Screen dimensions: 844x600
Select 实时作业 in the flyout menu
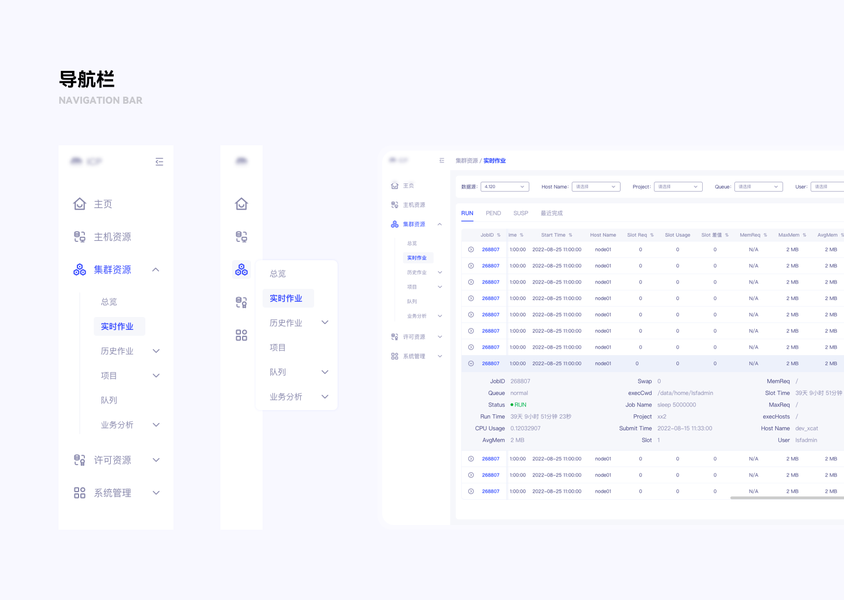[x=288, y=298]
